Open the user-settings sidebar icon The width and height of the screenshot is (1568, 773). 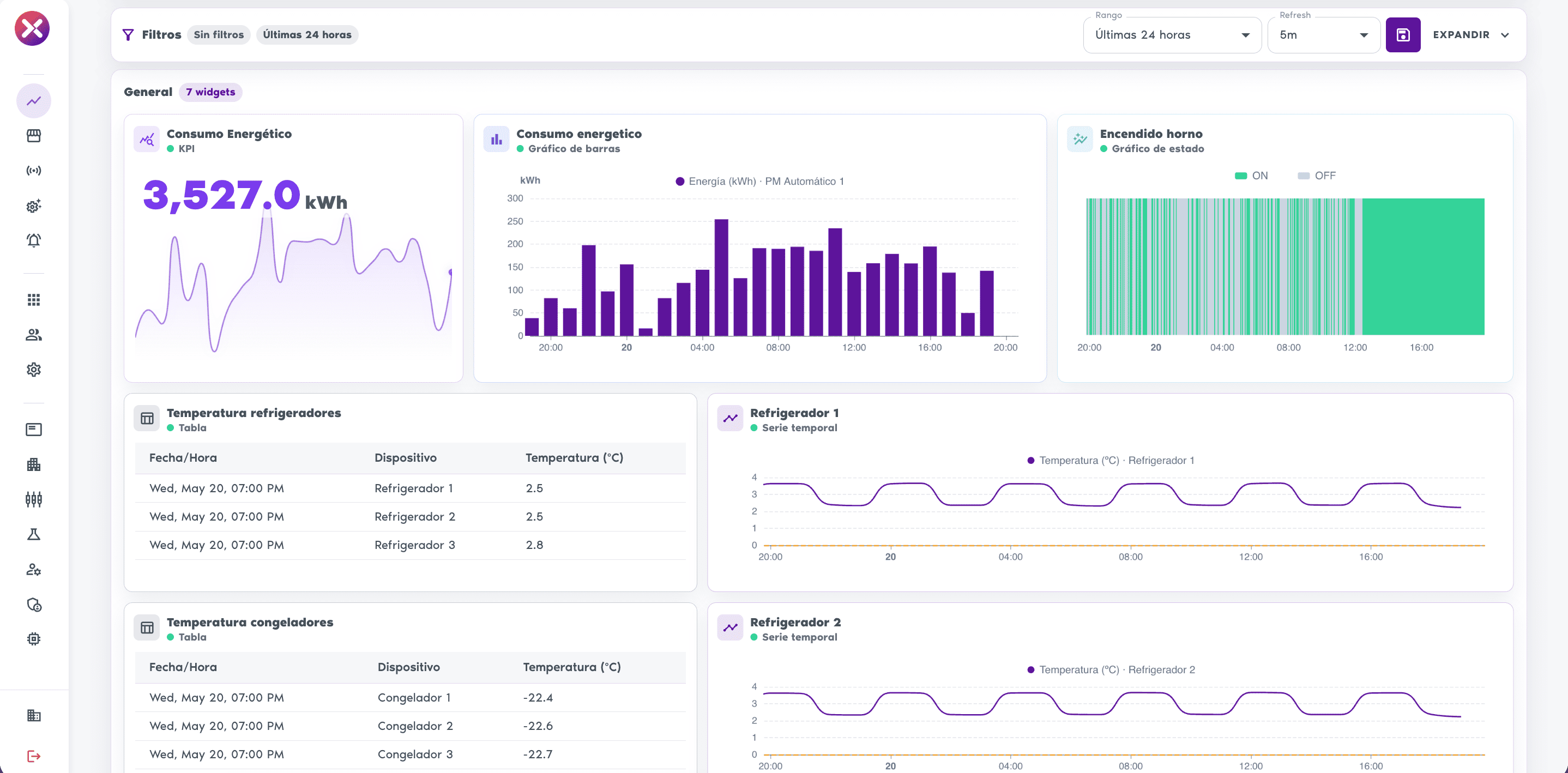(x=34, y=570)
